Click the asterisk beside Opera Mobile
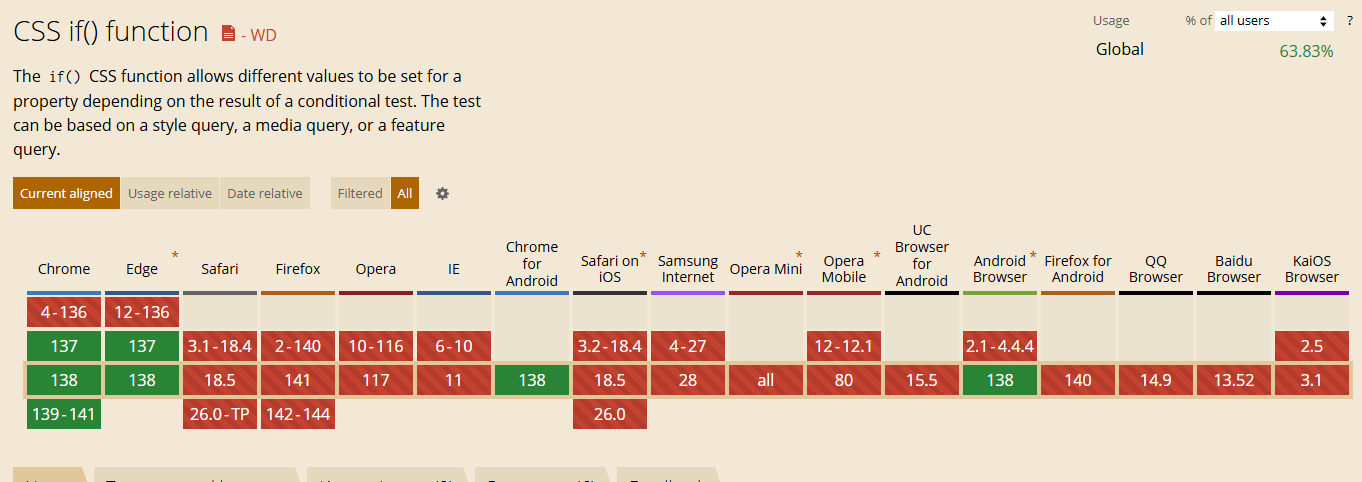 click(877, 256)
